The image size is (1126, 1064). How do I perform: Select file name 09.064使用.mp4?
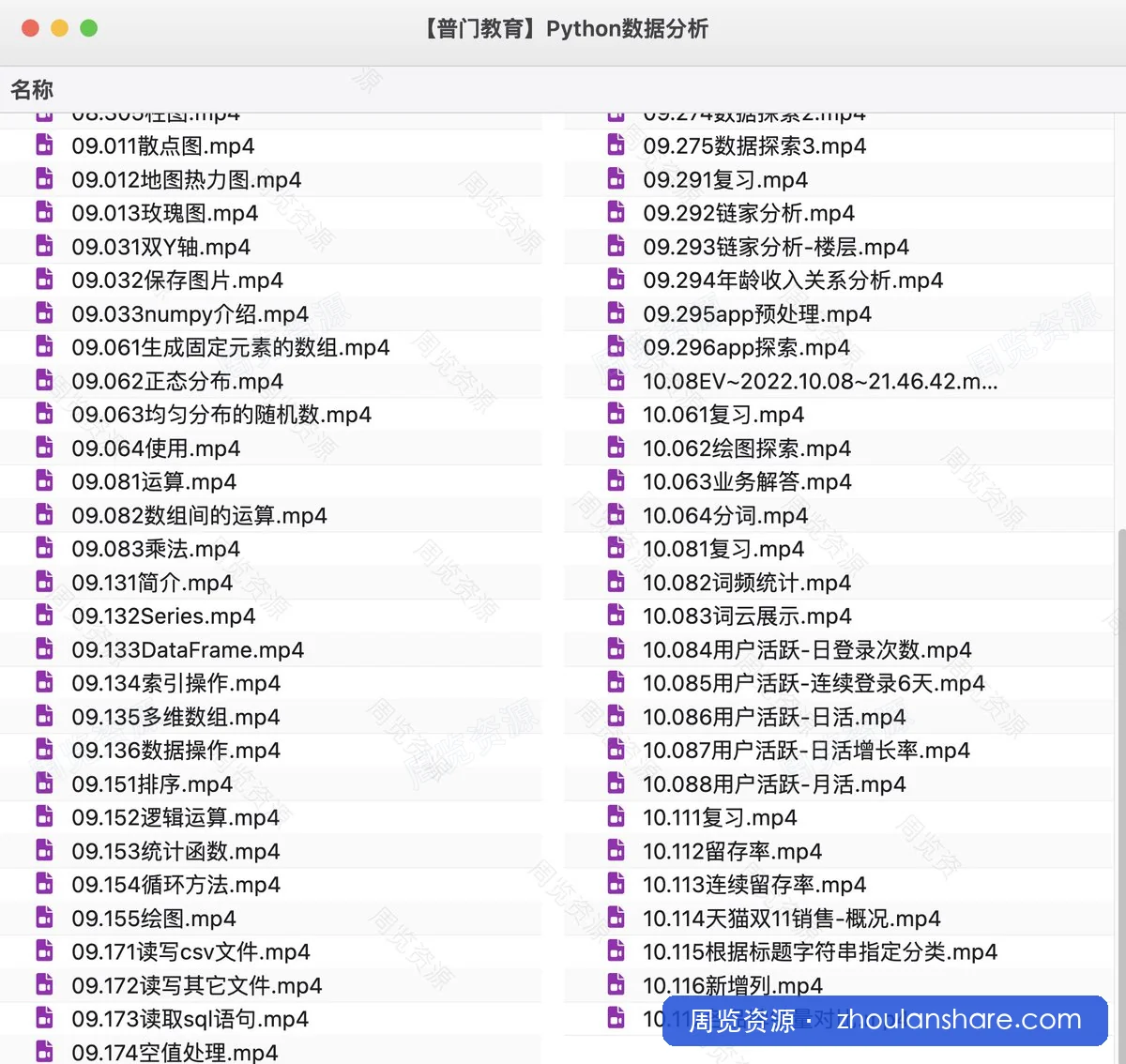coord(156,448)
